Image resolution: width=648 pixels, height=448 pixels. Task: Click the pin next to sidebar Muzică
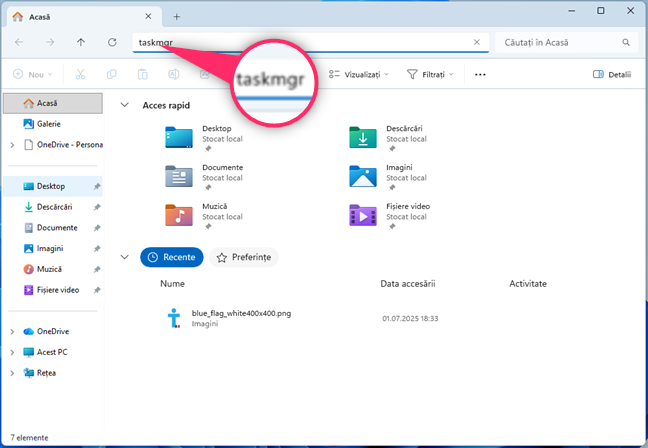click(x=97, y=269)
